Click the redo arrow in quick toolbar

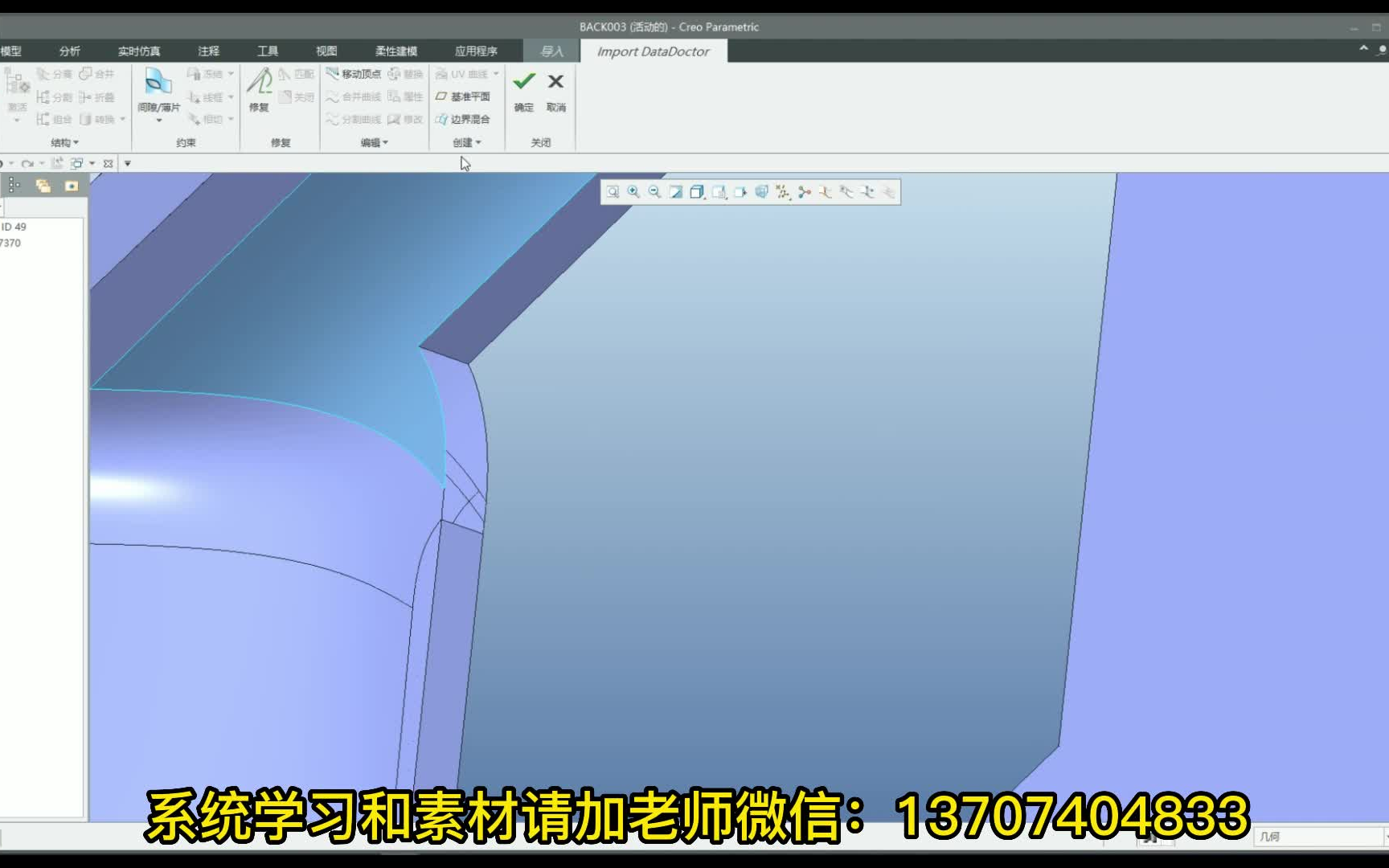coord(27,163)
